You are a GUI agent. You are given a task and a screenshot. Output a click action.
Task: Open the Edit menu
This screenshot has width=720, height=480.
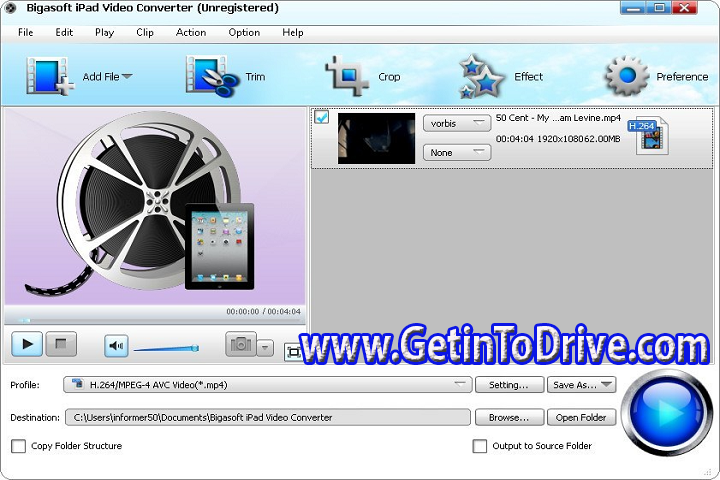[x=64, y=33]
